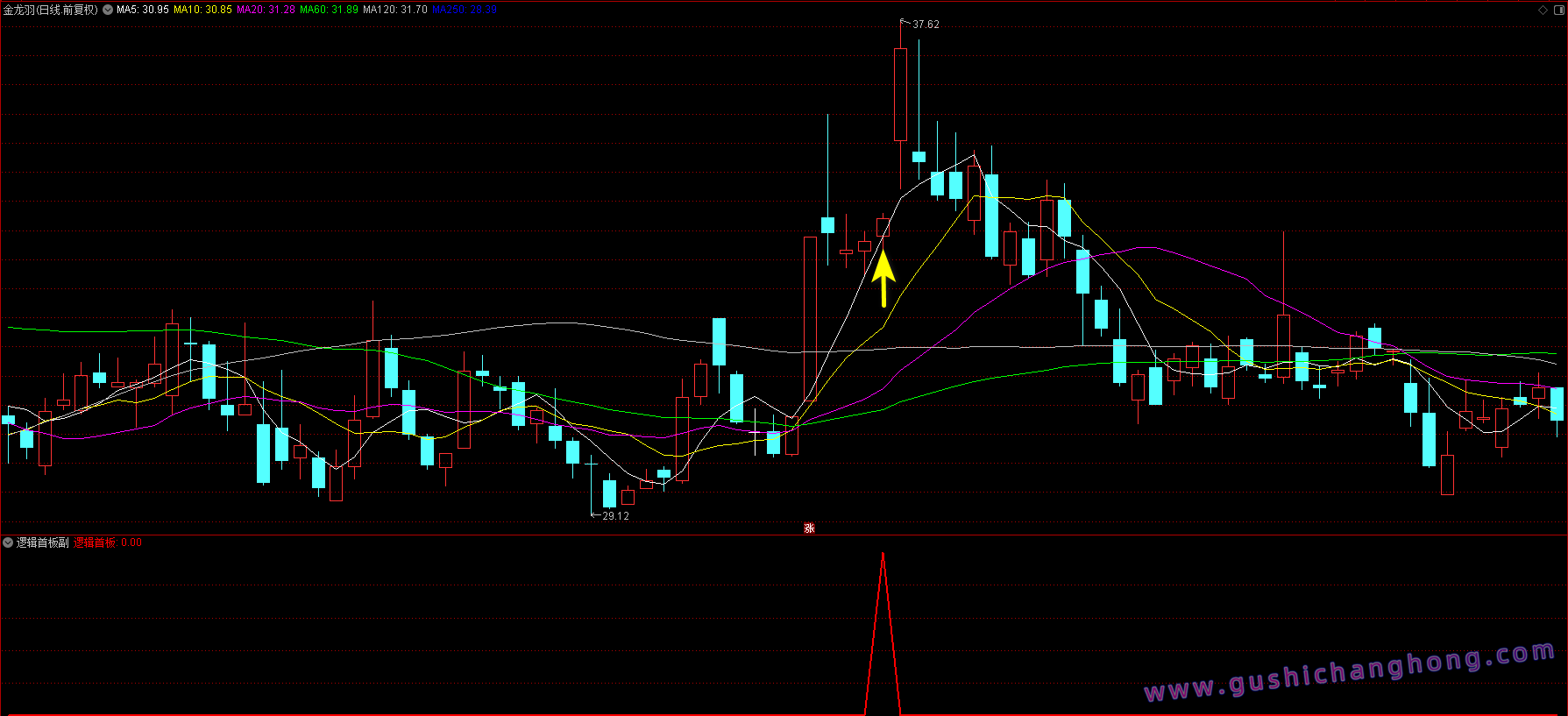Viewport: 1568px width, 716px height.
Task: Select the green MA60 label
Action: pyautogui.click(x=329, y=10)
